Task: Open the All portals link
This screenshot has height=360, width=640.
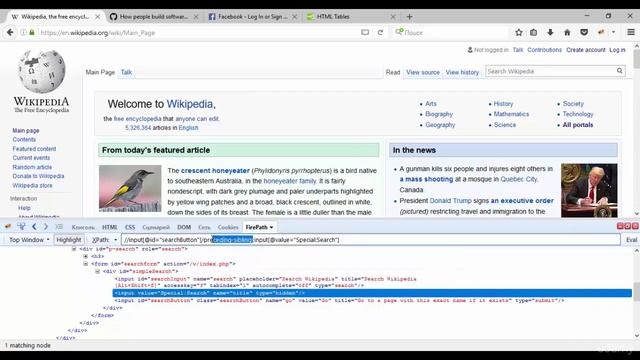Action: [578, 125]
